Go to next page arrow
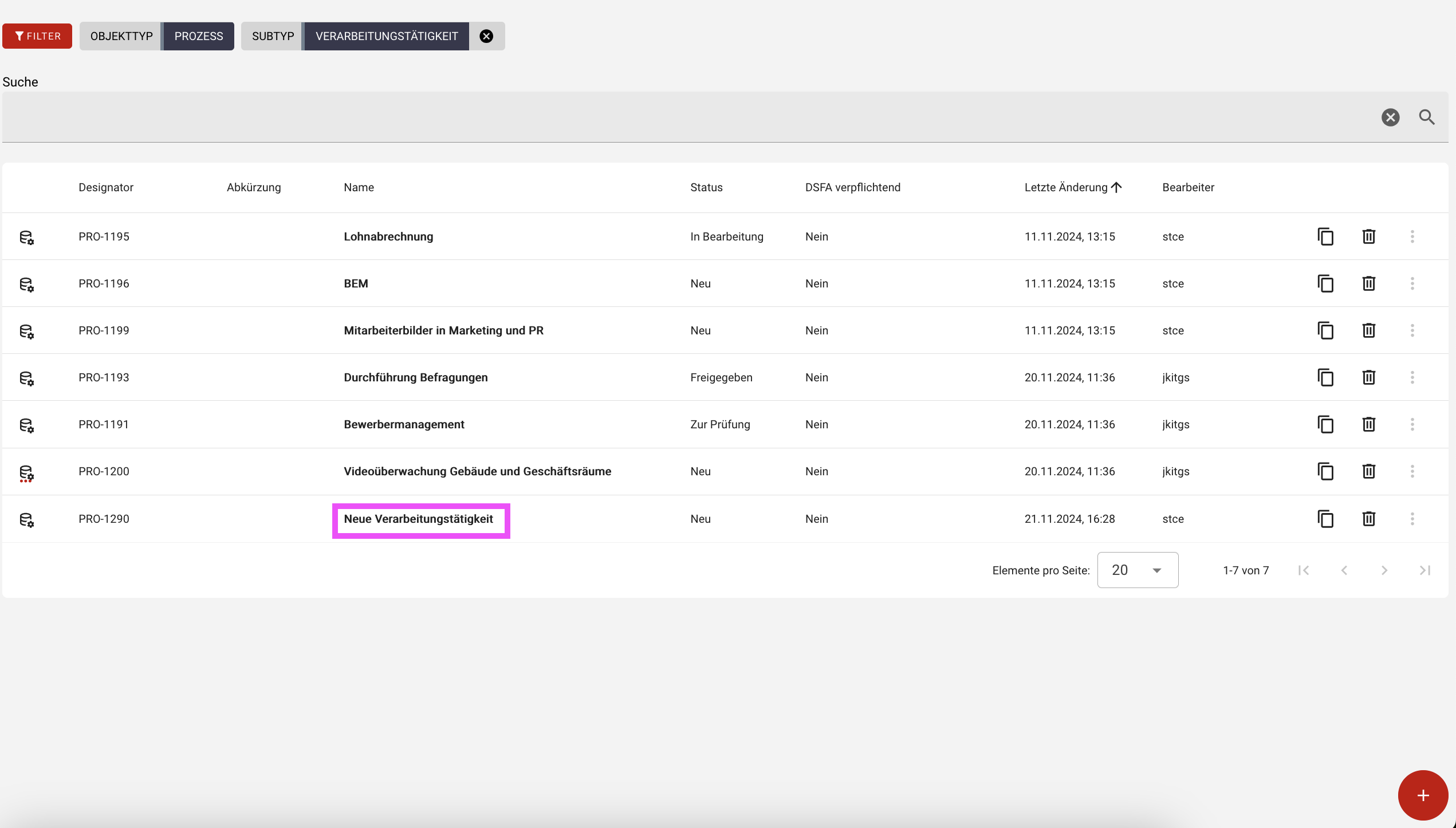1456x828 pixels. coord(1384,570)
